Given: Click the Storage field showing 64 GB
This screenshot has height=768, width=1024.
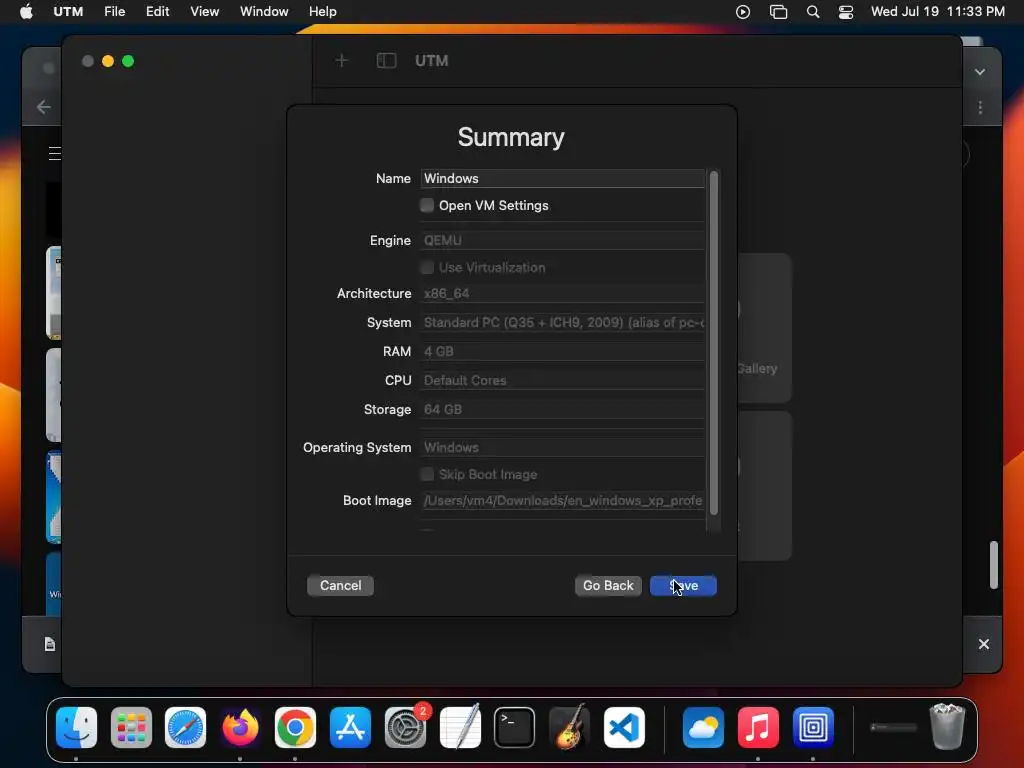Looking at the screenshot, I should (x=562, y=409).
